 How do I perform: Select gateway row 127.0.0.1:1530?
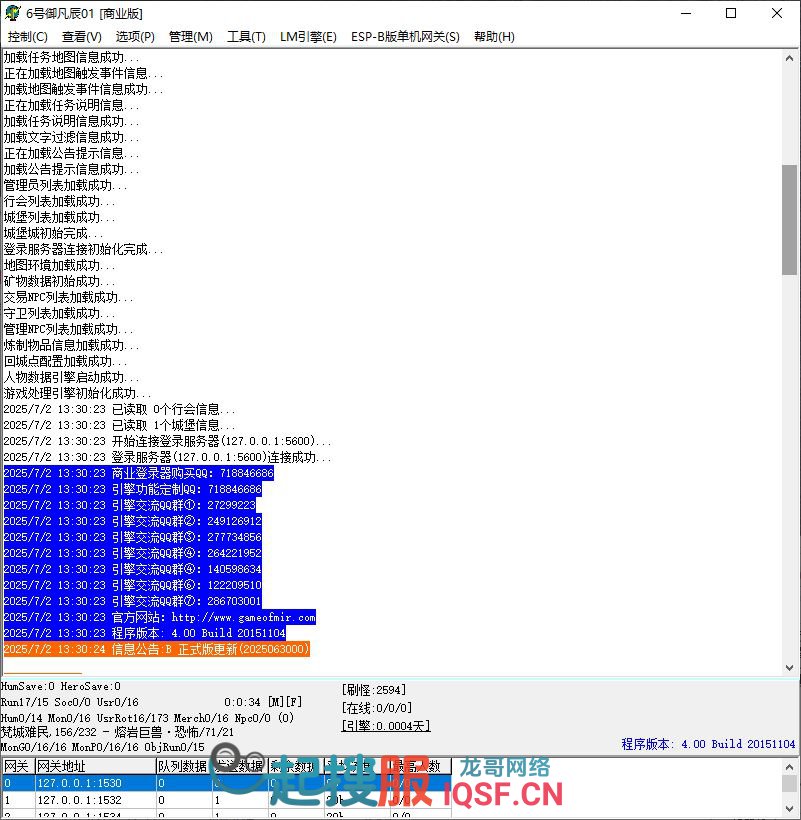click(80, 784)
